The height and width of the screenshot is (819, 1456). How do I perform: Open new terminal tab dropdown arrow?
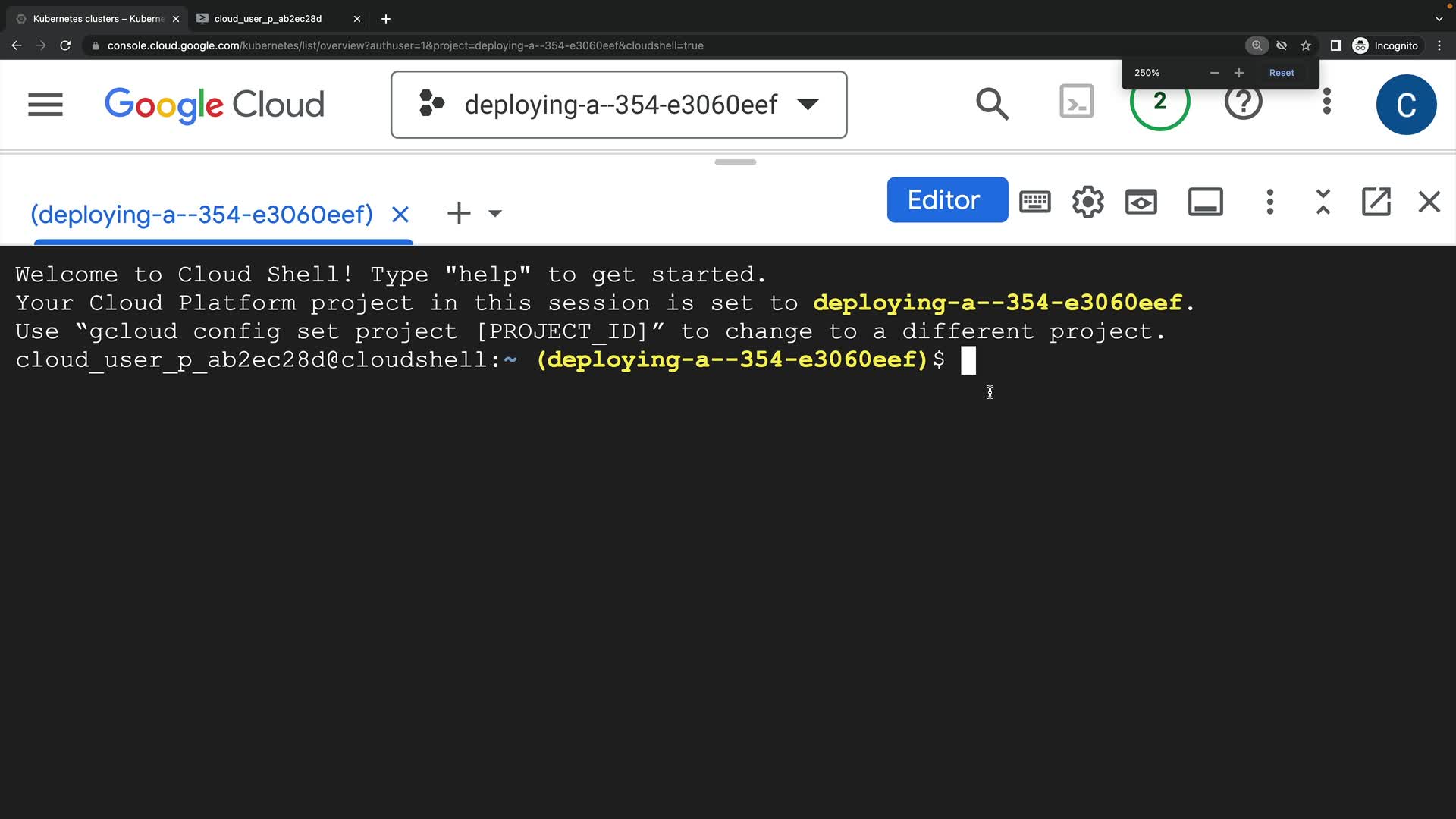click(x=495, y=214)
